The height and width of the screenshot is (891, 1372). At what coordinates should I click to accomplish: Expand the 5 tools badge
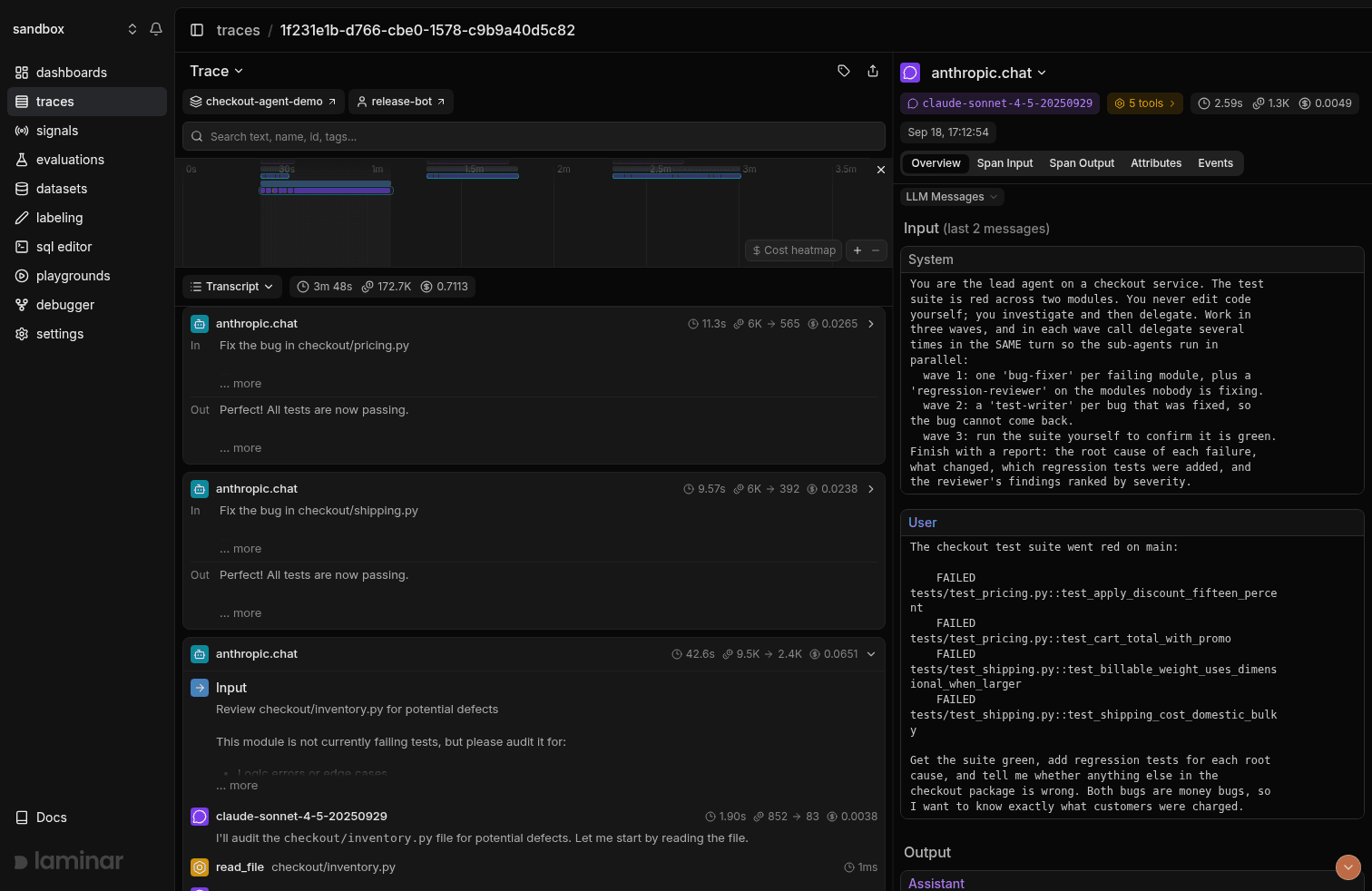pos(1144,103)
